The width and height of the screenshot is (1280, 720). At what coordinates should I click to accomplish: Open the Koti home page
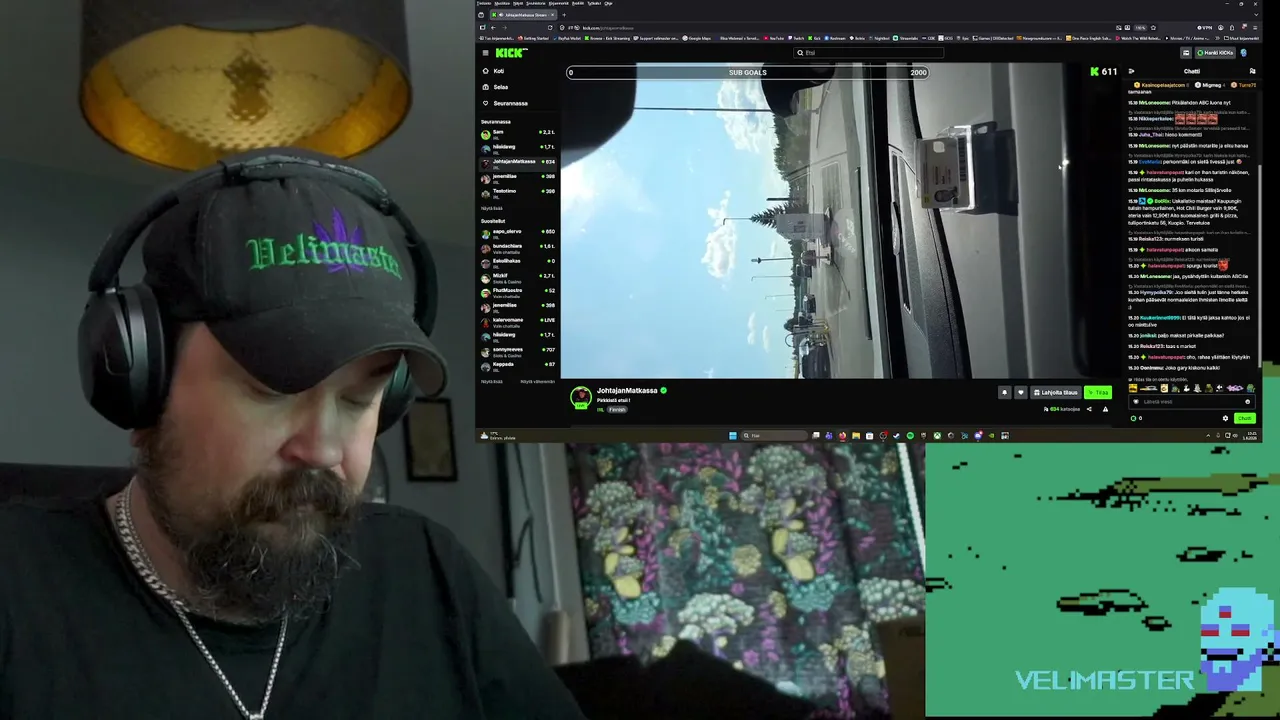click(498, 71)
